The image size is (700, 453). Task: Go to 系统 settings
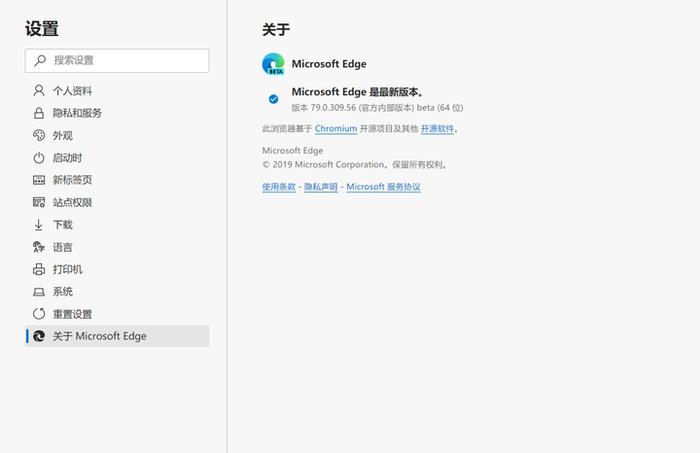pos(117,291)
